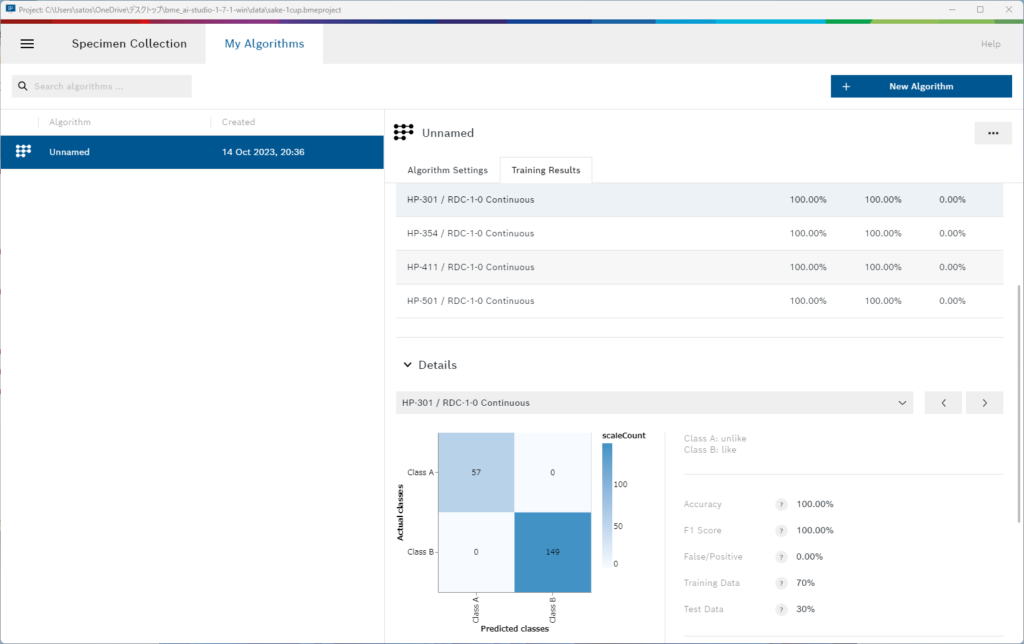The height and width of the screenshot is (644, 1024).
Task: Open the HP-301 sensor selection dropdown
Action: (x=654, y=403)
